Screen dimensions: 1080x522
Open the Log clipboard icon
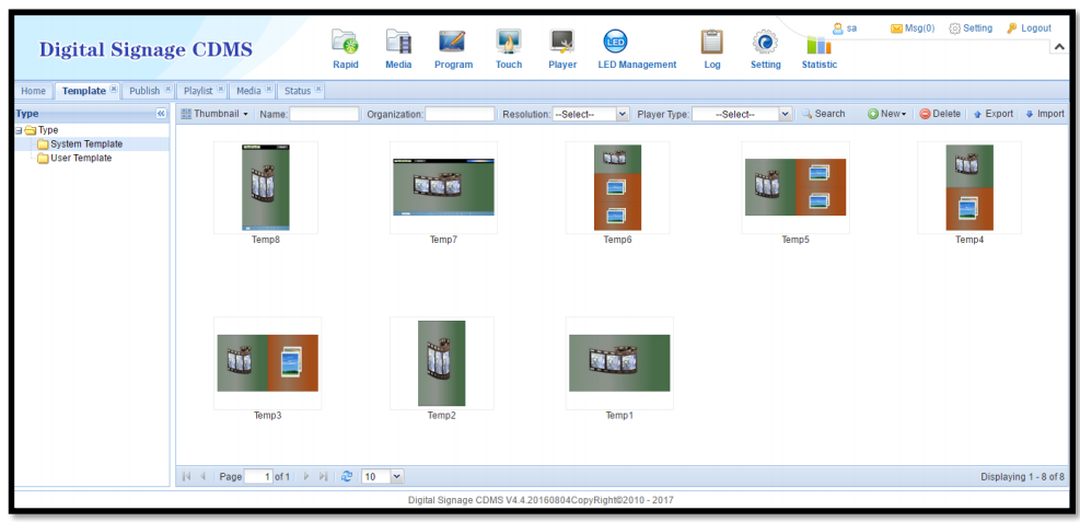(x=711, y=42)
